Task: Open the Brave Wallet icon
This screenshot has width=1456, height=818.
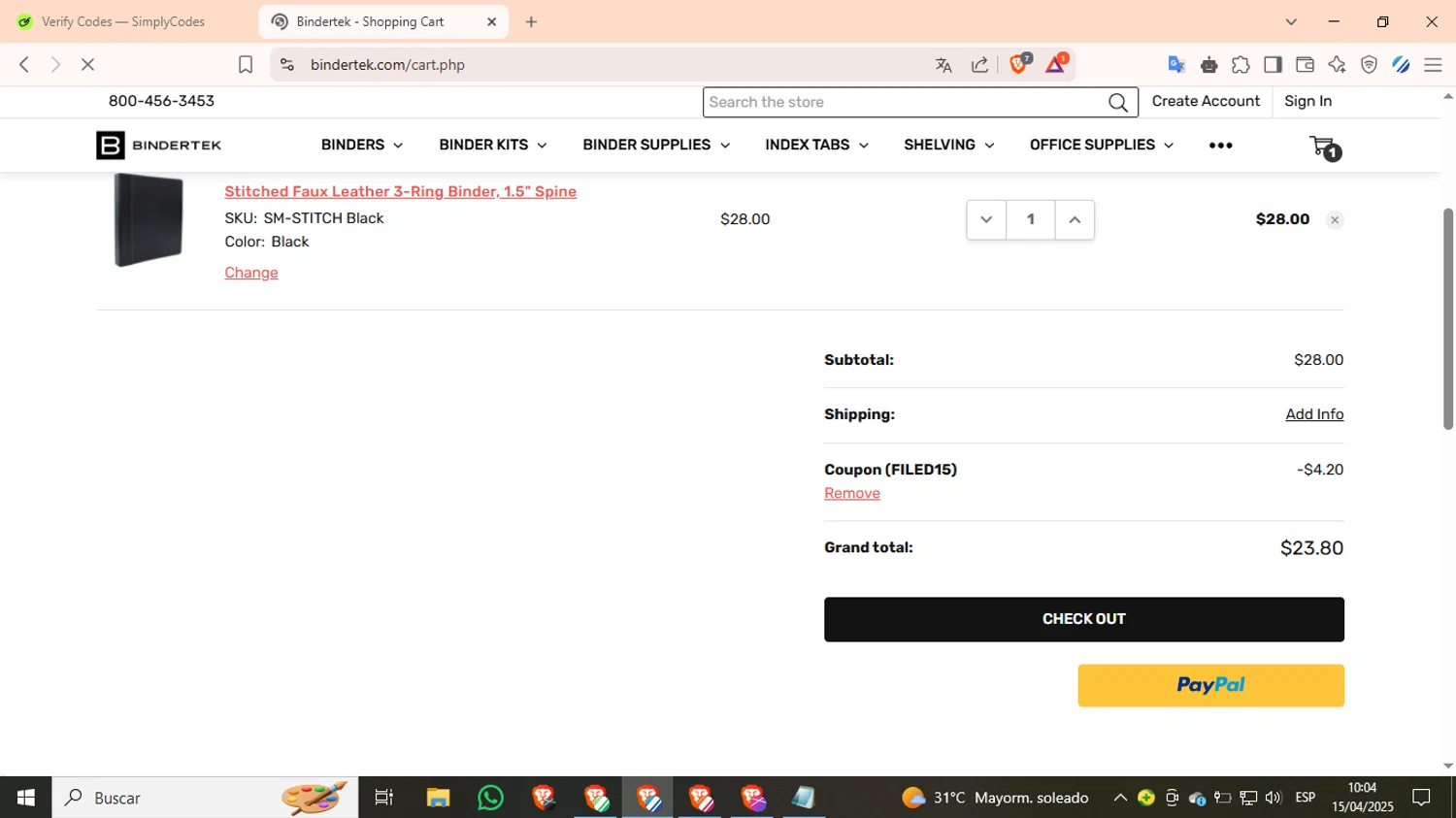Action: pyautogui.click(x=1305, y=65)
